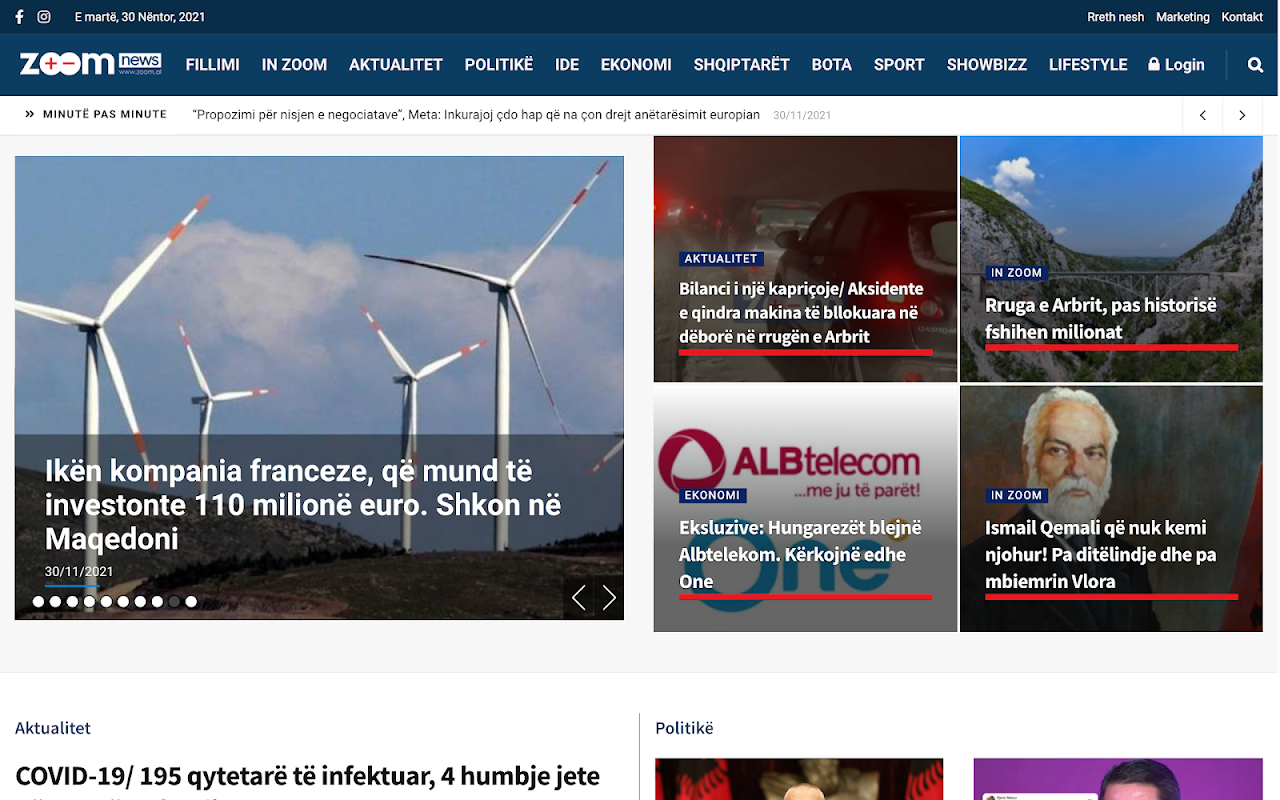Select the eighth slider dot

[157, 602]
